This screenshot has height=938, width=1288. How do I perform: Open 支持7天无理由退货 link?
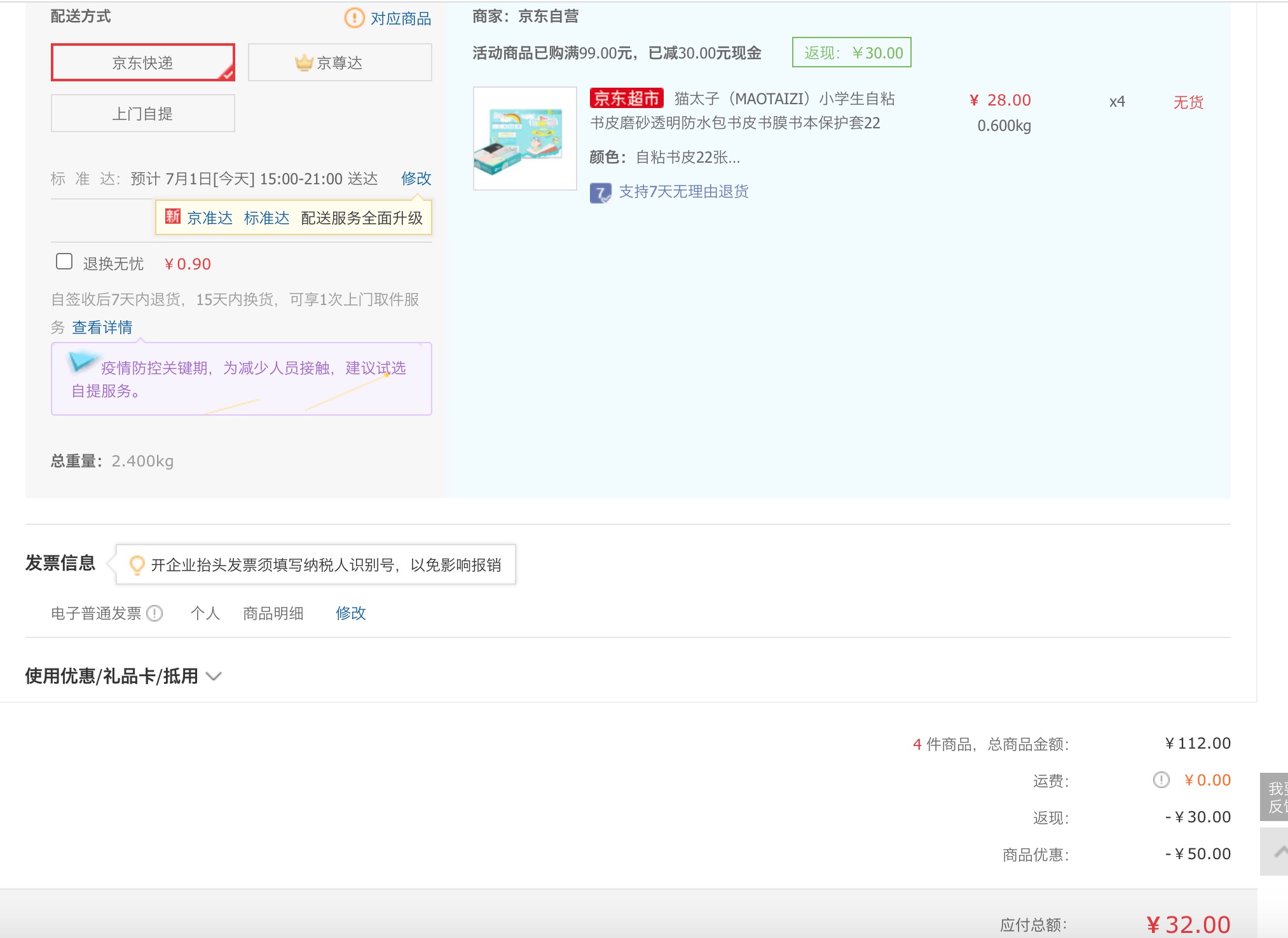(684, 191)
